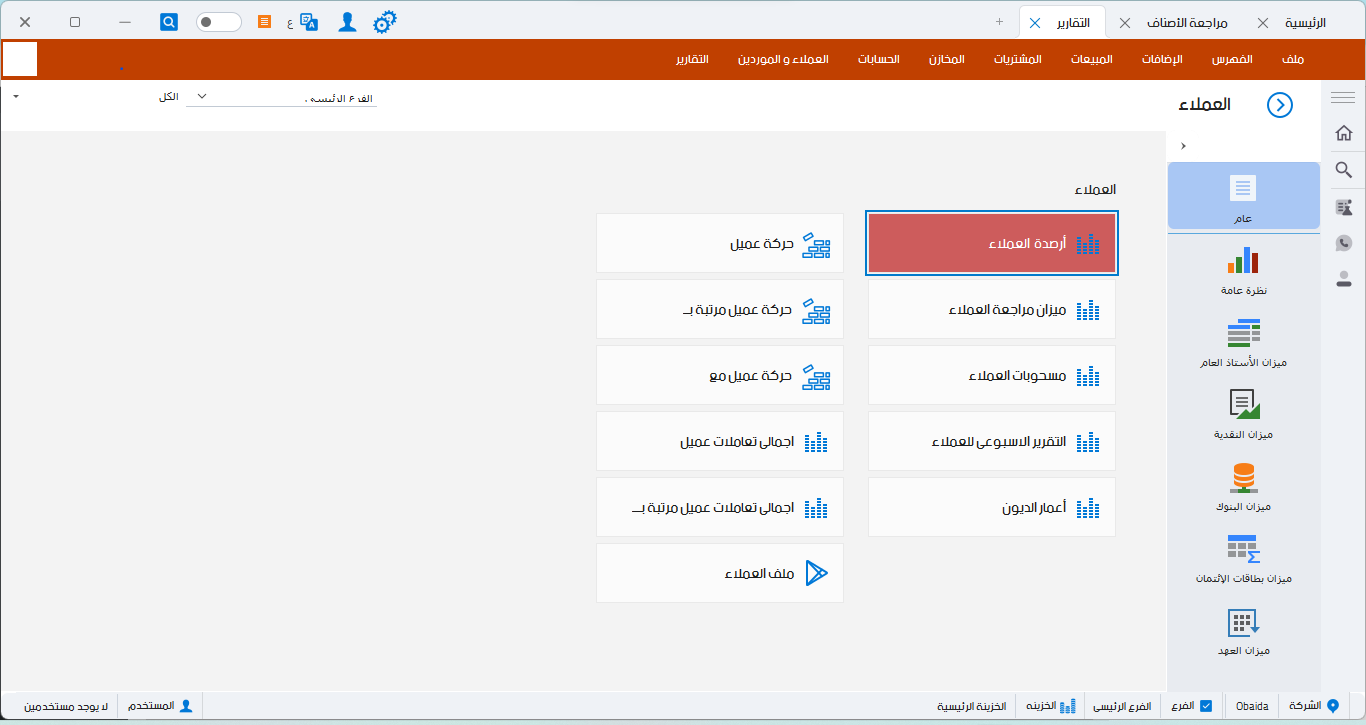Open the search tool in the right sidebar
The width and height of the screenshot is (1366, 725).
[1345, 170]
